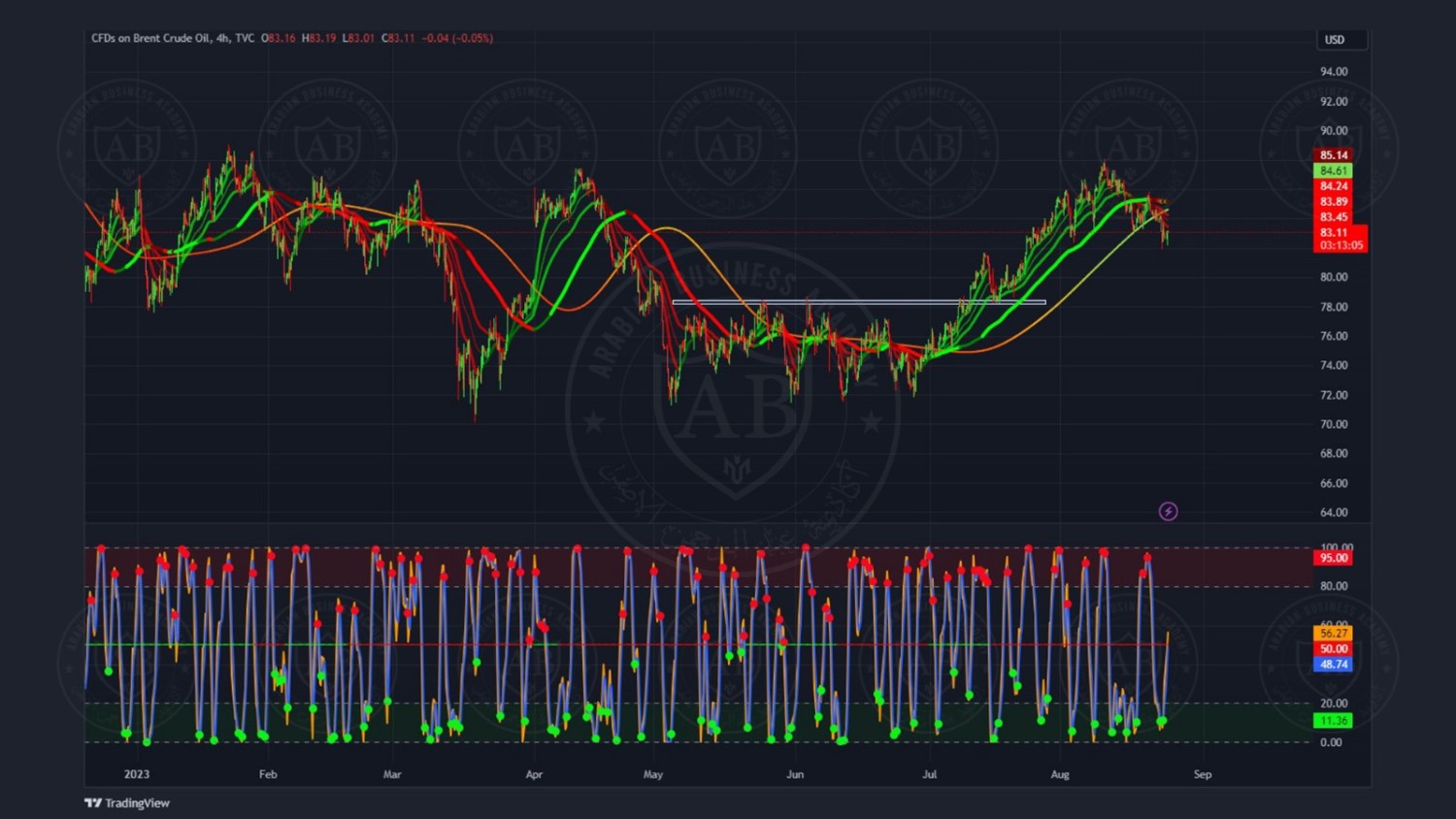This screenshot has width=1456, height=819.
Task: Select the white horizontal line near 78.00
Action: click(x=859, y=302)
